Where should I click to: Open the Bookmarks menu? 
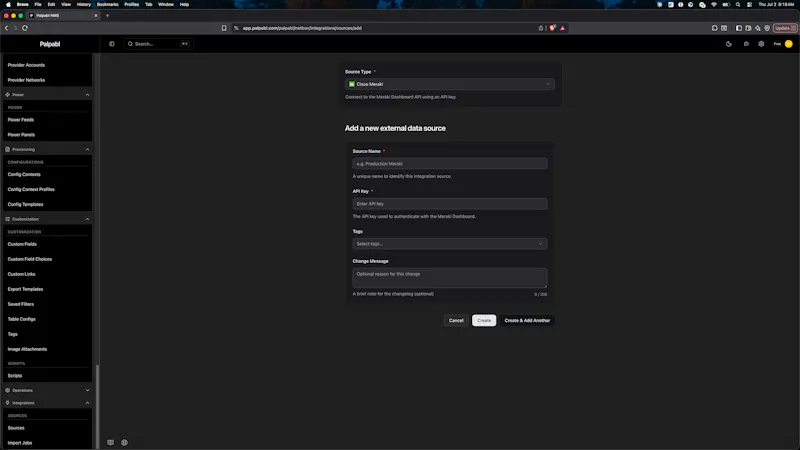pos(108,5)
